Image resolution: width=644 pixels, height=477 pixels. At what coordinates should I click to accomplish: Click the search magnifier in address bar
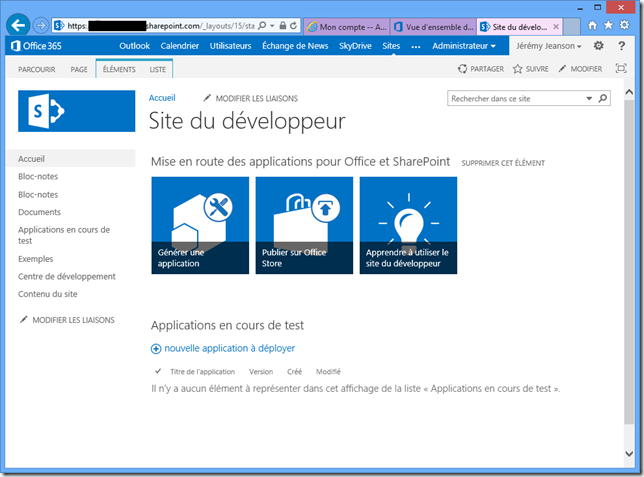coord(262,26)
